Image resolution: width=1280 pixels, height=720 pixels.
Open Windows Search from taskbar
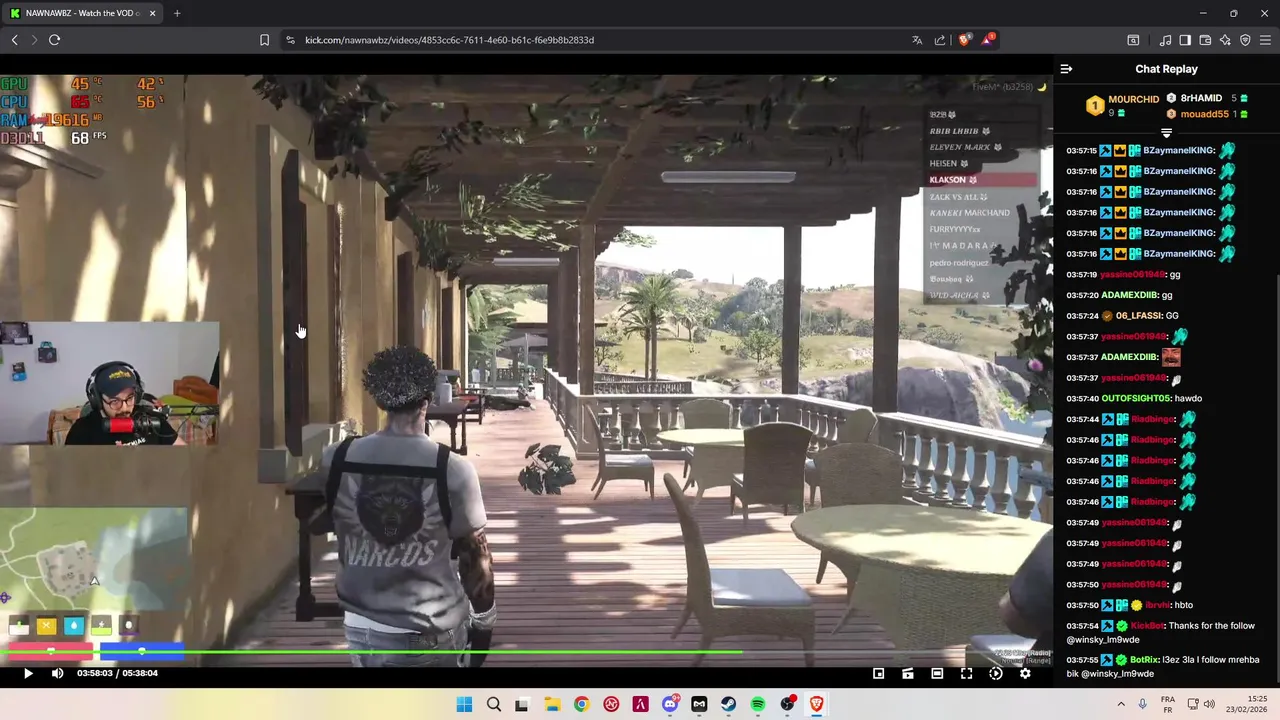point(493,704)
